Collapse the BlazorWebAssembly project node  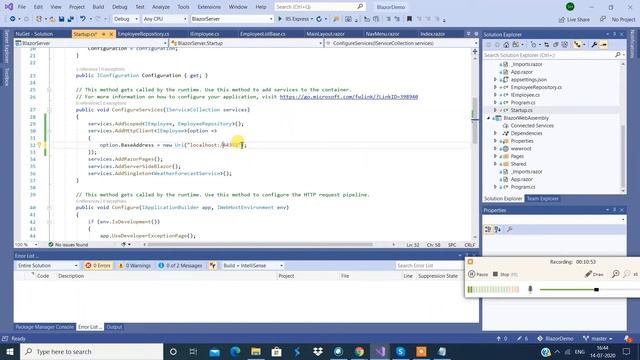489,118
